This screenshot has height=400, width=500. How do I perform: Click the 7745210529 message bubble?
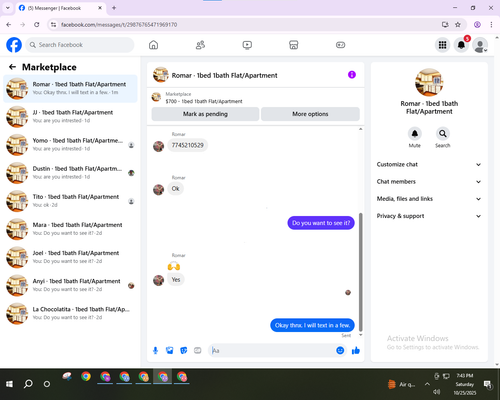tap(188, 145)
